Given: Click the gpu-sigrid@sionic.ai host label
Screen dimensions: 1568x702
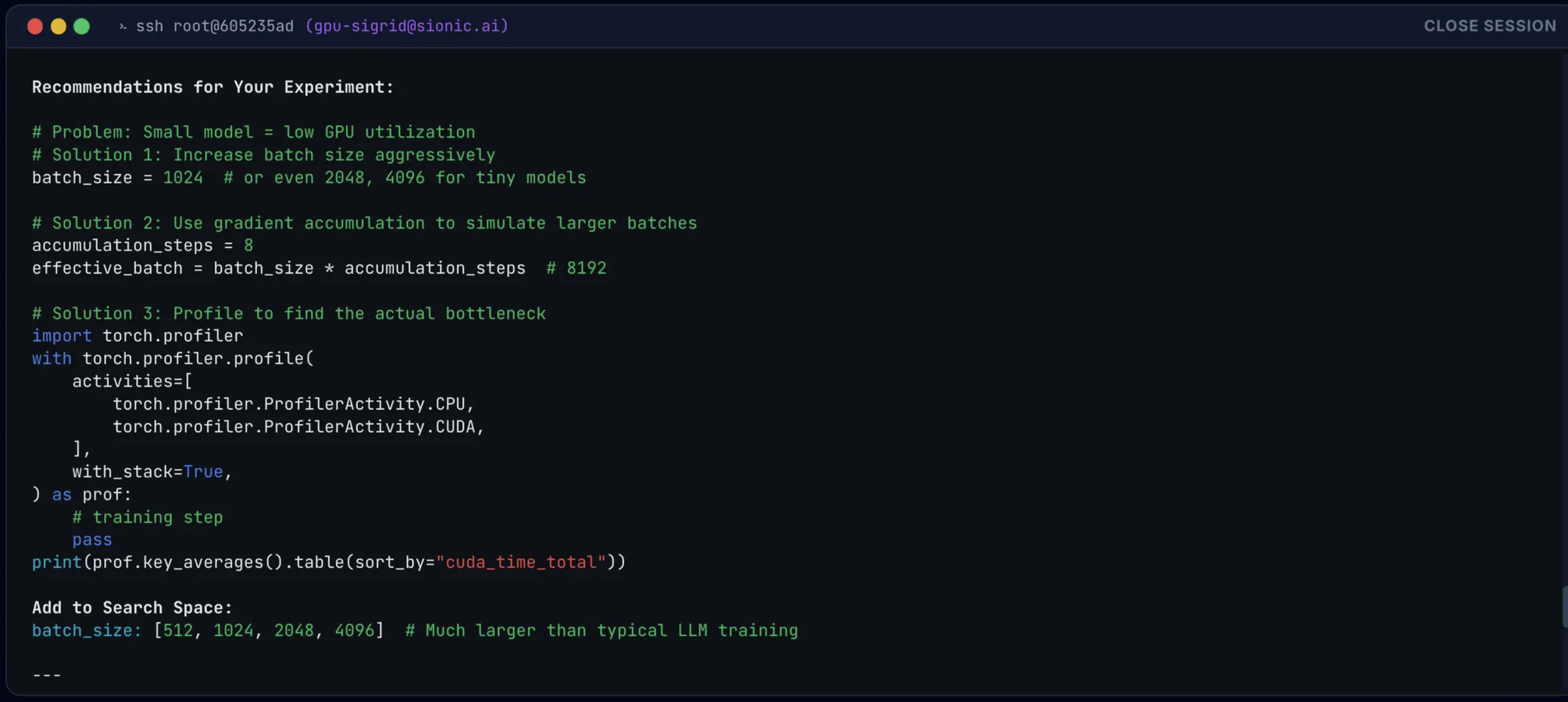Looking at the screenshot, I should pos(407,26).
